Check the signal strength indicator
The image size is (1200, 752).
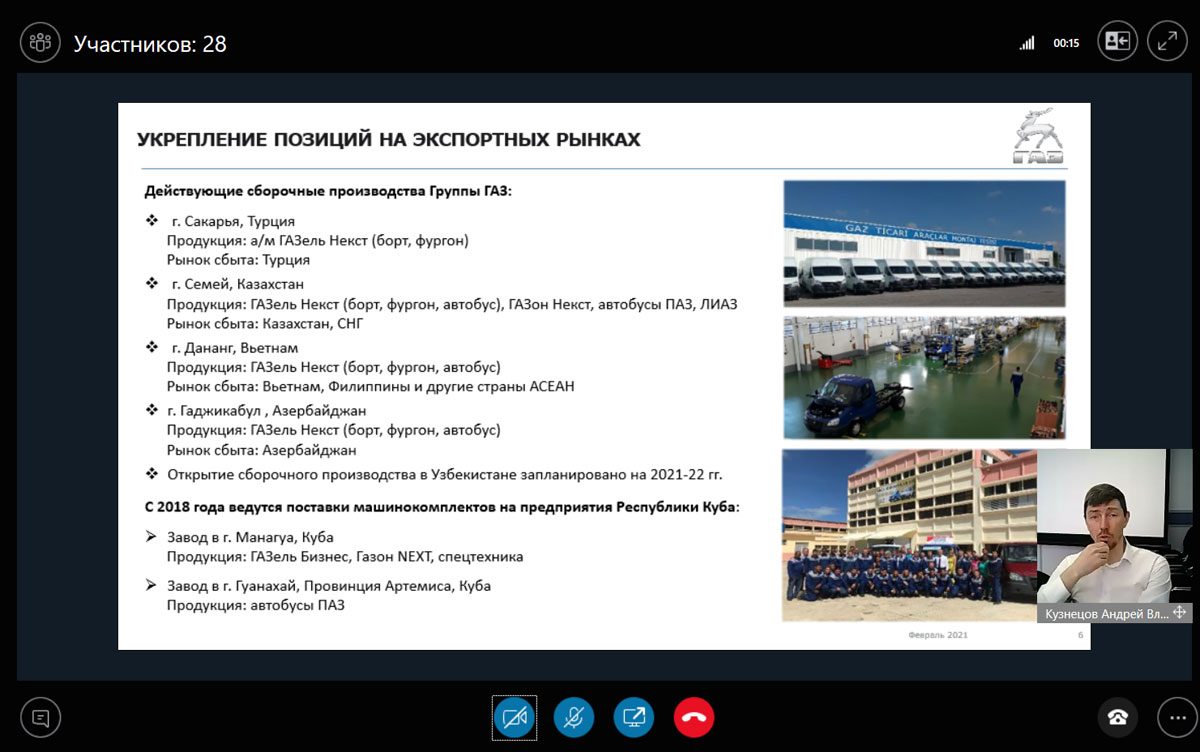point(1026,43)
